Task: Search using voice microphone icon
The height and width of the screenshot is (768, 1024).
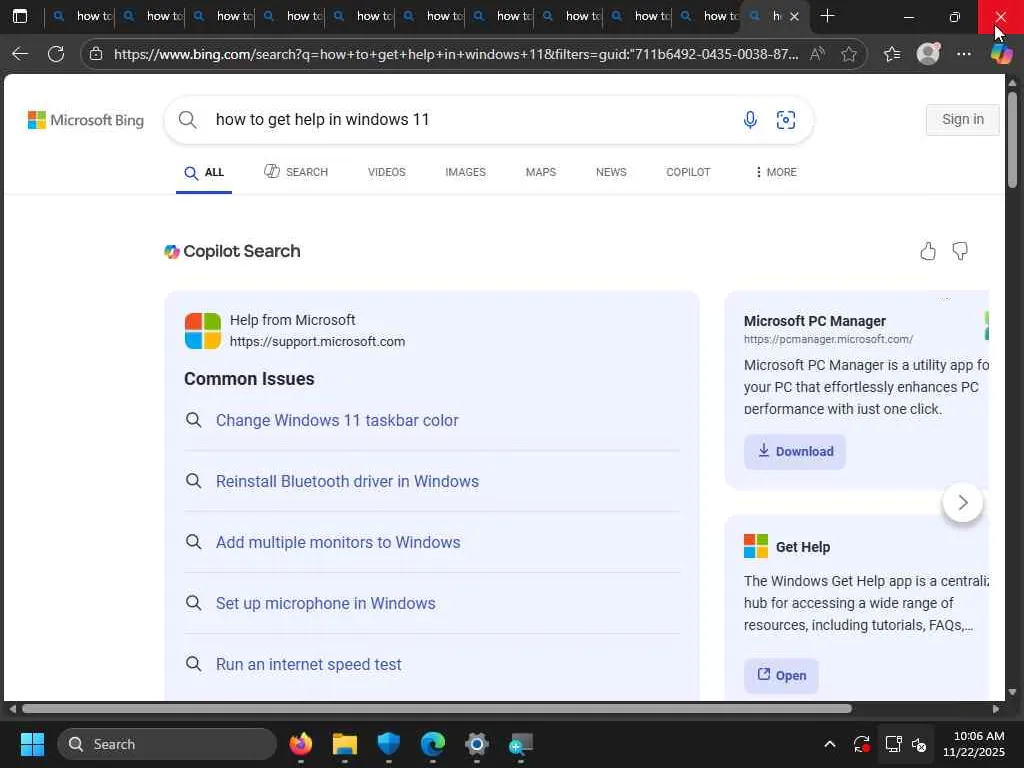Action: (x=750, y=120)
